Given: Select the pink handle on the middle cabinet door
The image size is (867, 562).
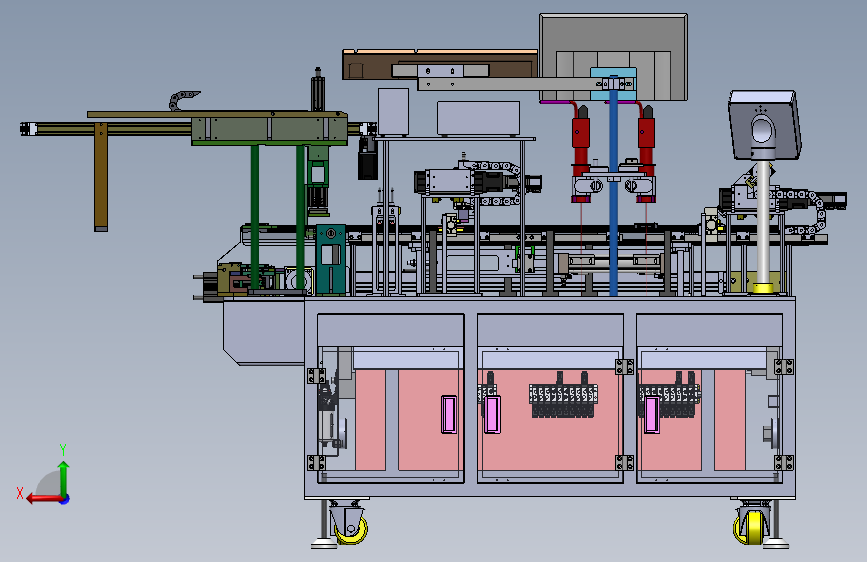Looking at the screenshot, I should pos(492,414).
